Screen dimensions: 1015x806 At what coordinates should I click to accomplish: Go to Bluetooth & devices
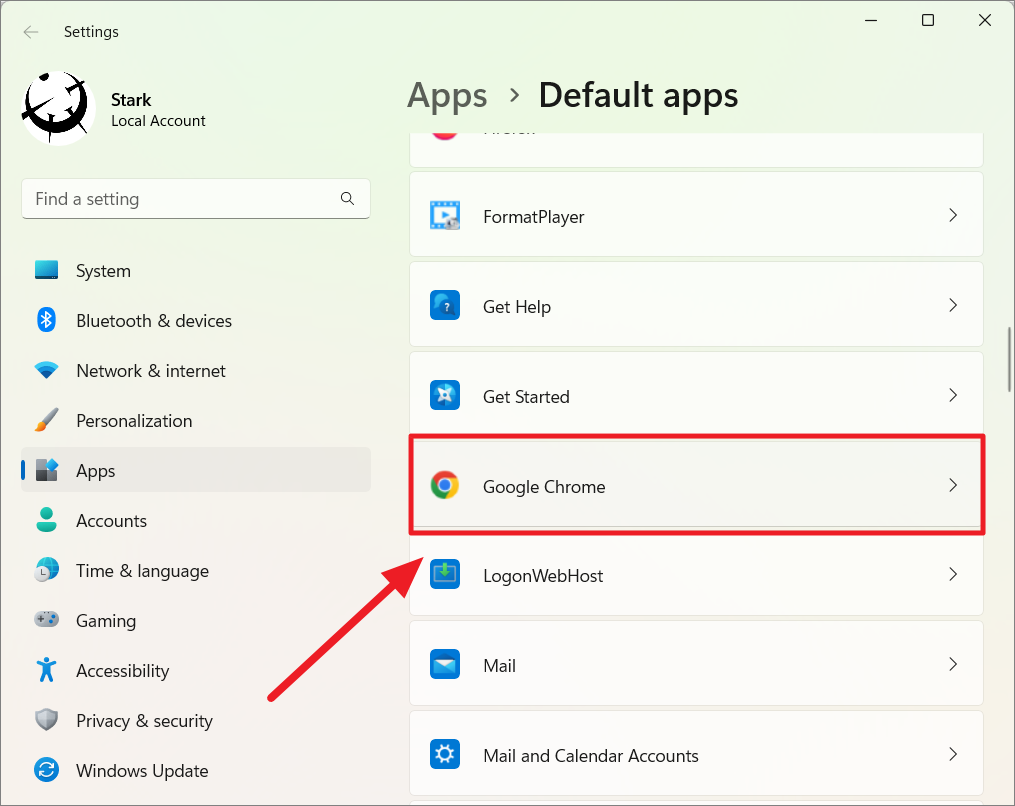(x=195, y=320)
